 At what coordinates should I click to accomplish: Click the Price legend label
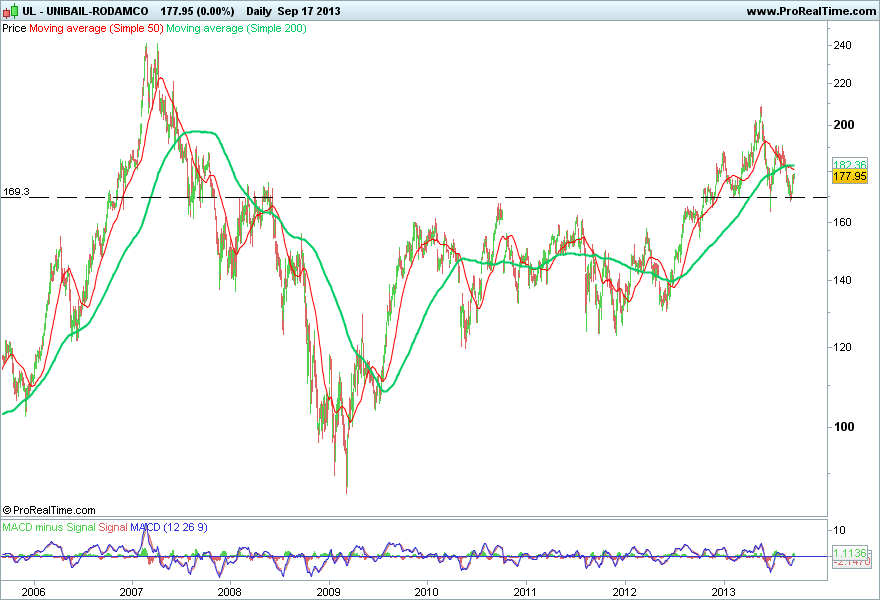click(14, 28)
